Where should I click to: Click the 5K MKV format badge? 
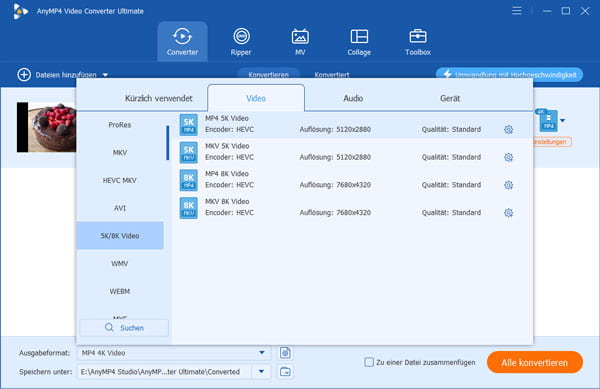click(189, 153)
